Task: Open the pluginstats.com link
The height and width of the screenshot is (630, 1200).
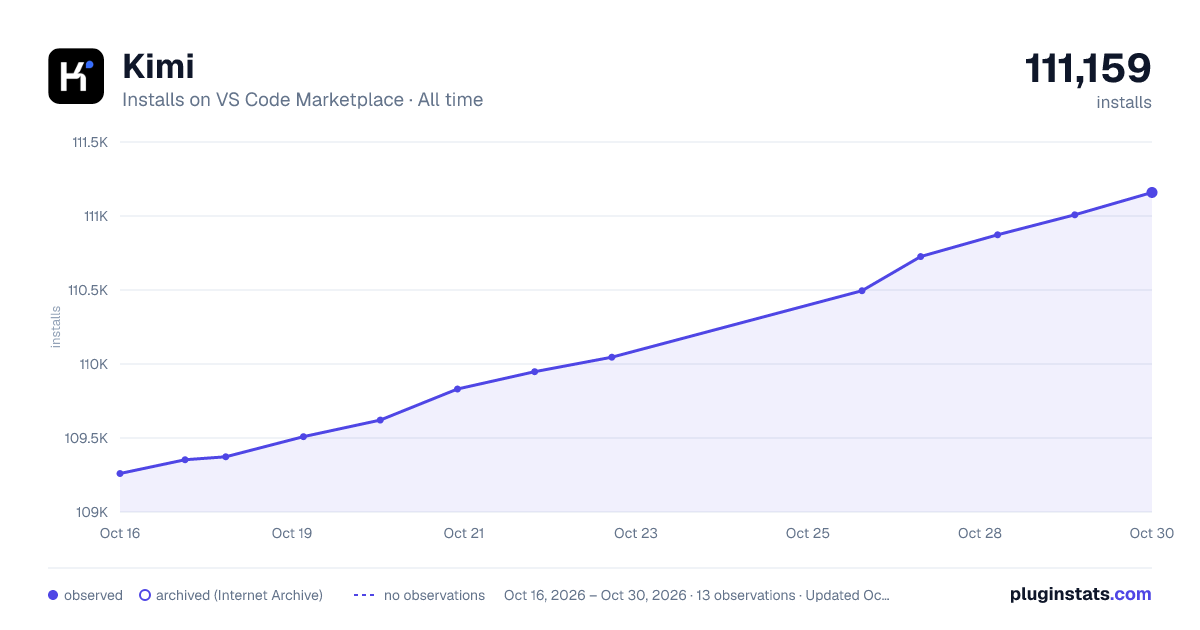Action: 1081,594
